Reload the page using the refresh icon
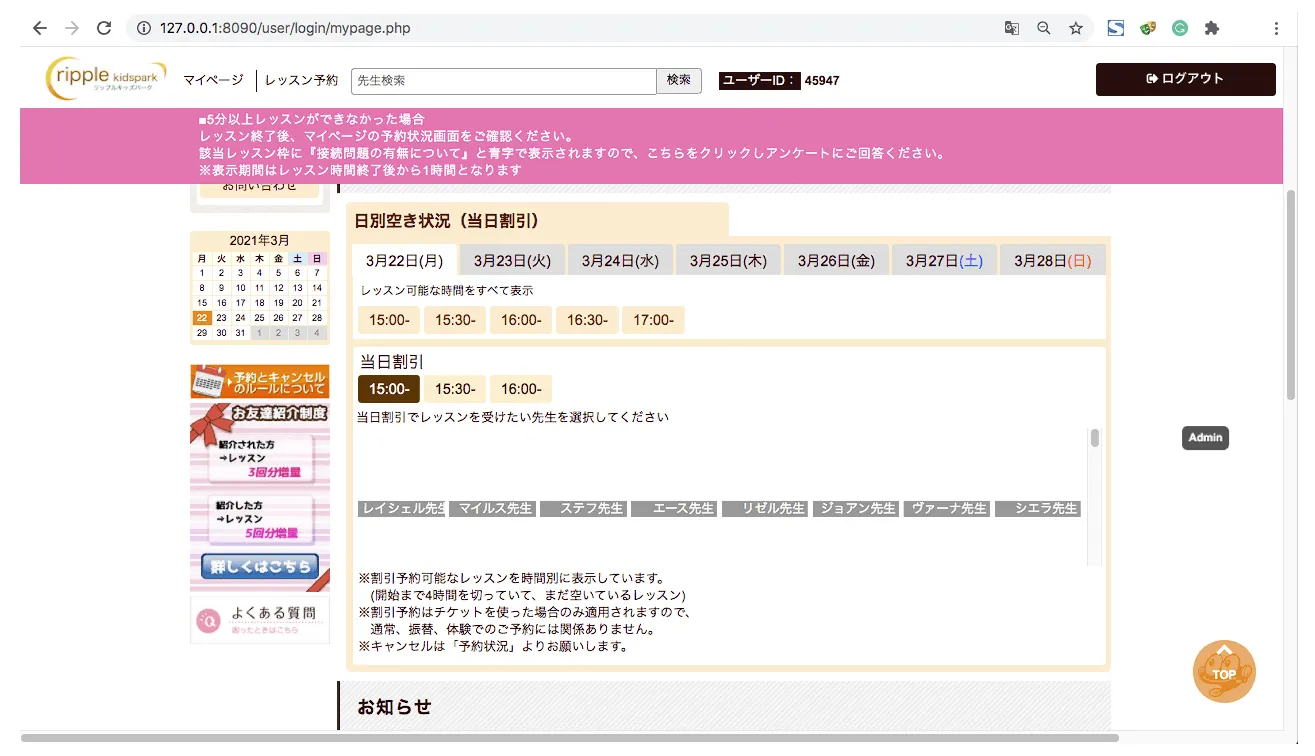This screenshot has height=756, width=1315. 104,28
